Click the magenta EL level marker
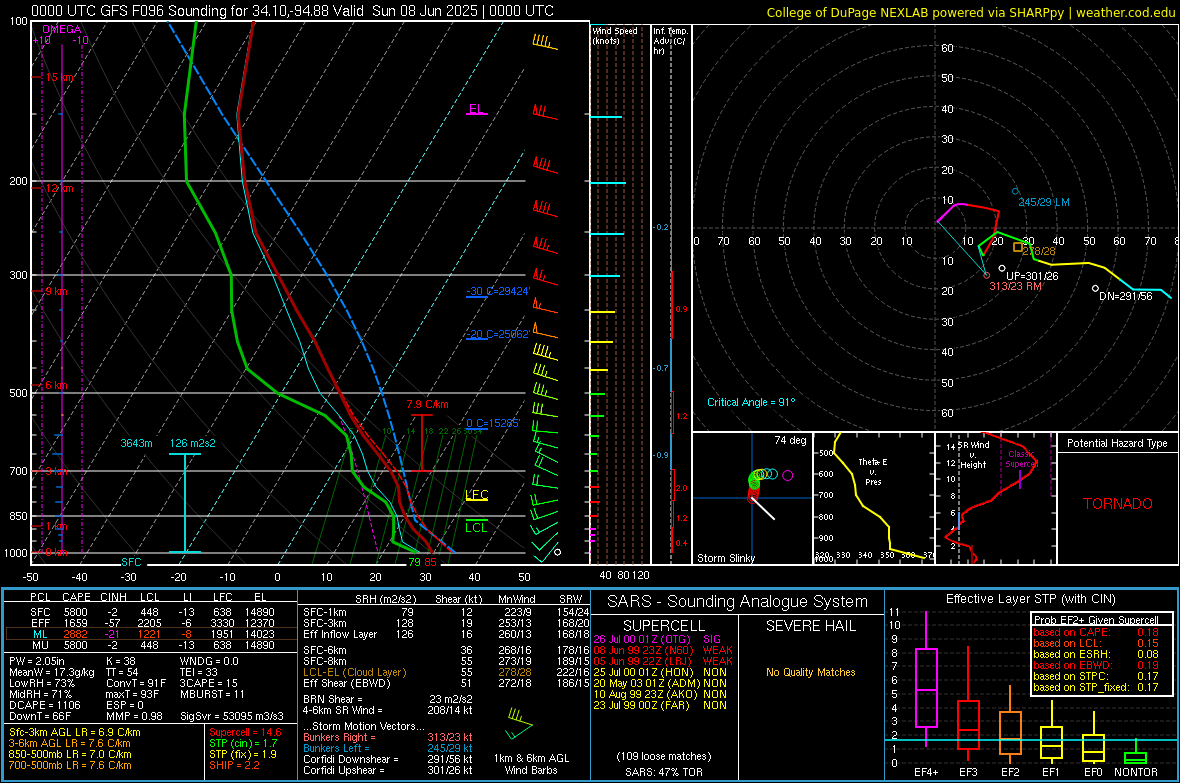Screen dimensions: 1180x783 pyautogui.click(x=476, y=109)
